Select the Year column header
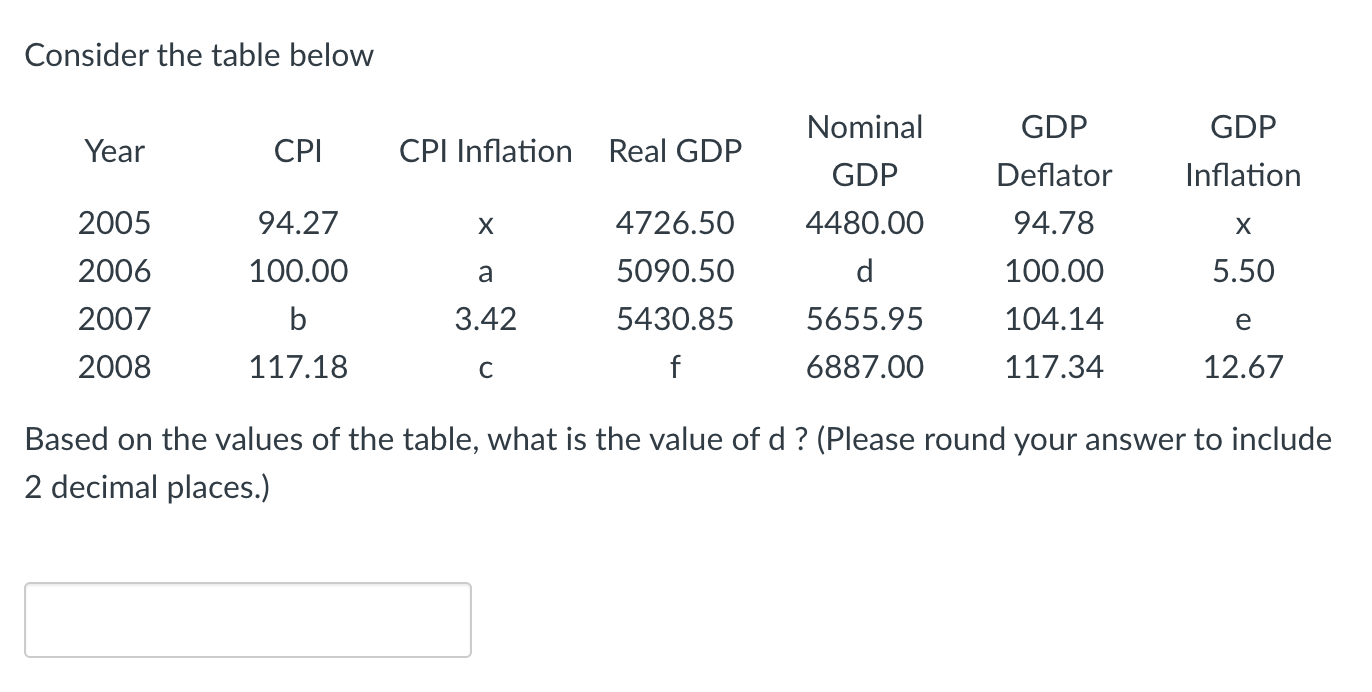This screenshot has height=692, width=1372. [114, 151]
